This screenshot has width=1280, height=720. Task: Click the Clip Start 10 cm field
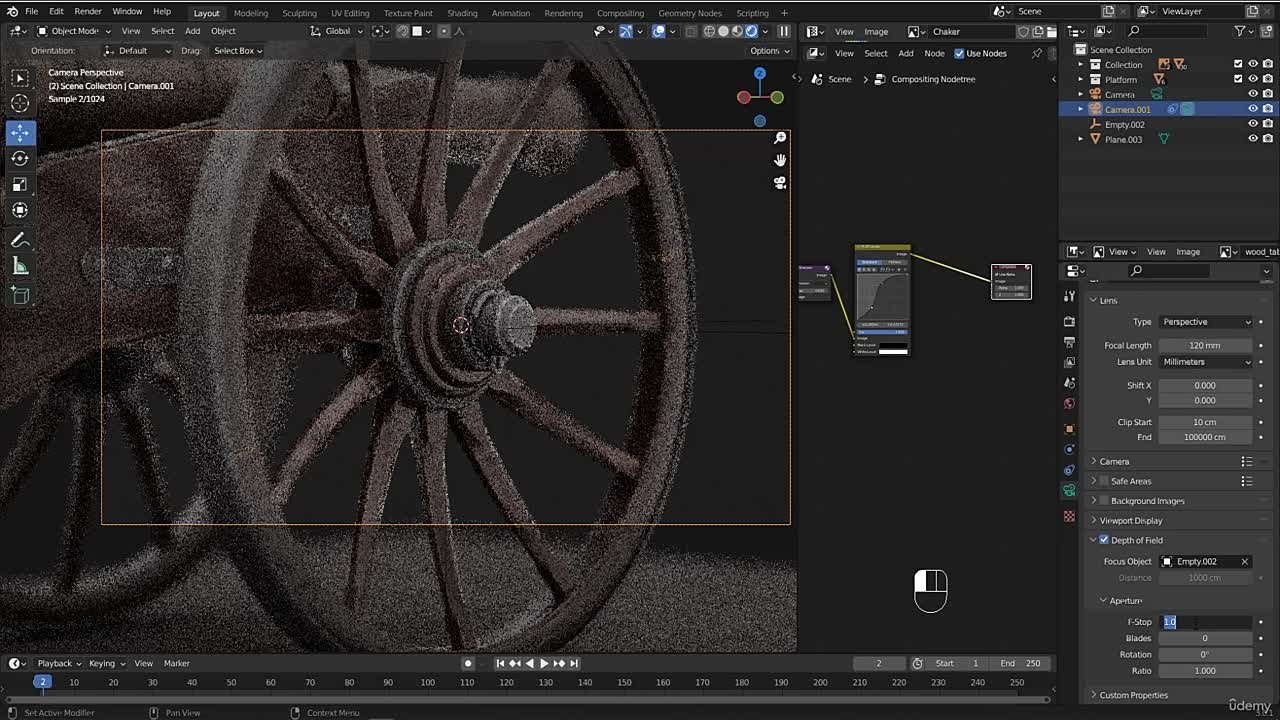pyautogui.click(x=1205, y=422)
